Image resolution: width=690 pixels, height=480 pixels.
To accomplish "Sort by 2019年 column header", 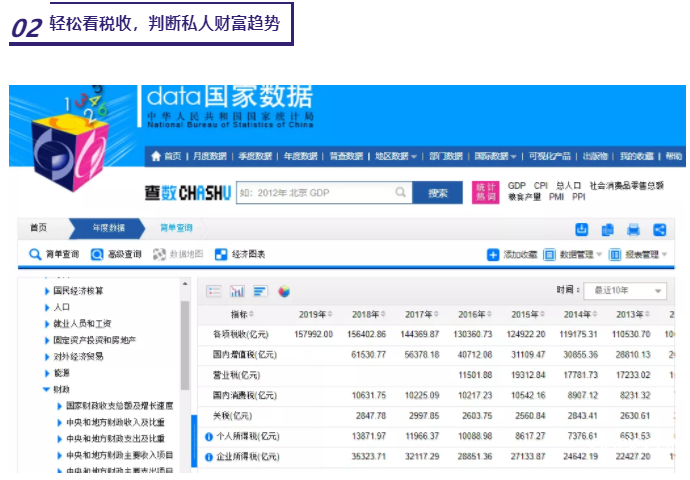I will coord(316,315).
